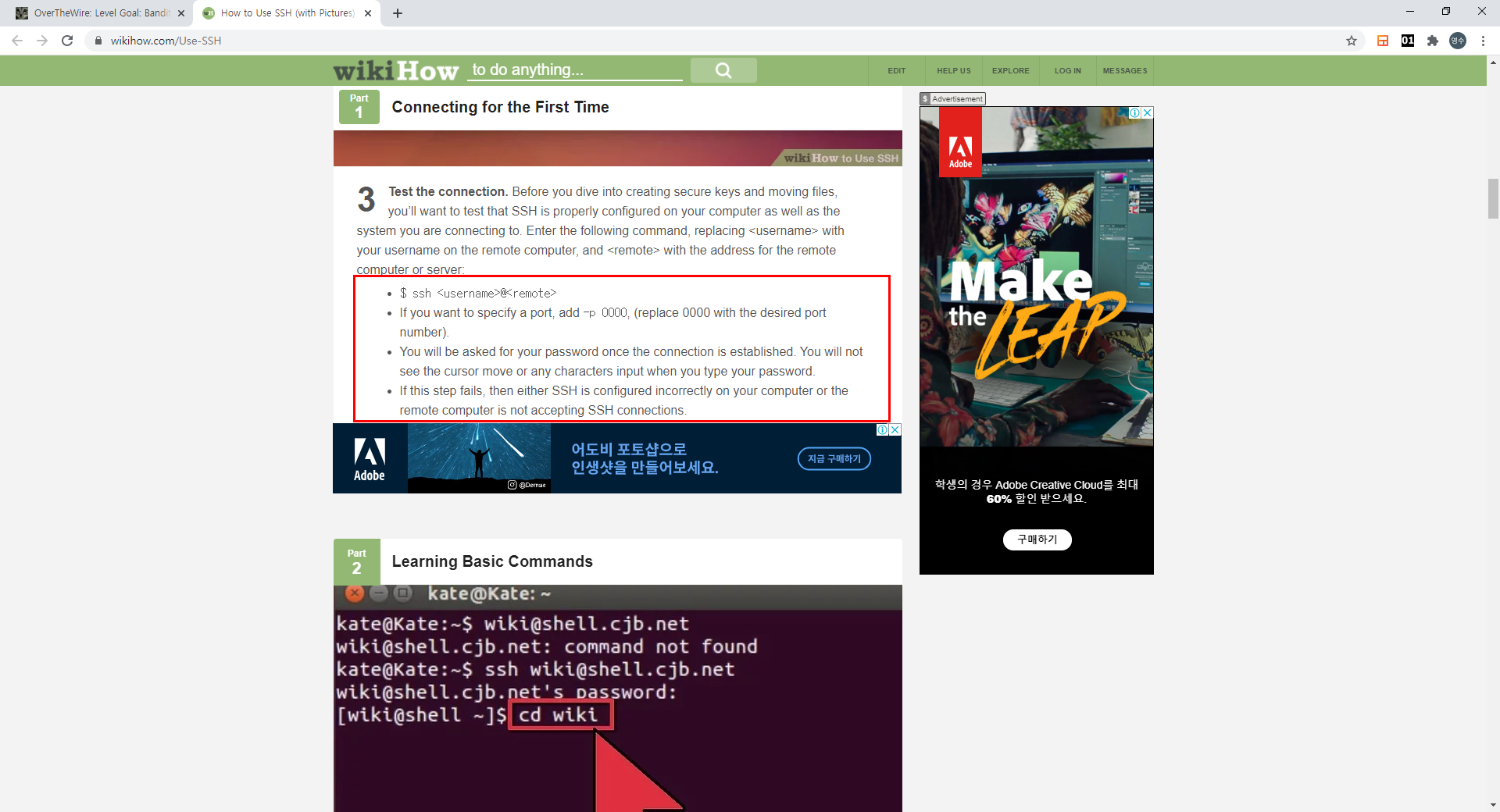Click the Adobe logo in the sidebar ad

pos(960,144)
